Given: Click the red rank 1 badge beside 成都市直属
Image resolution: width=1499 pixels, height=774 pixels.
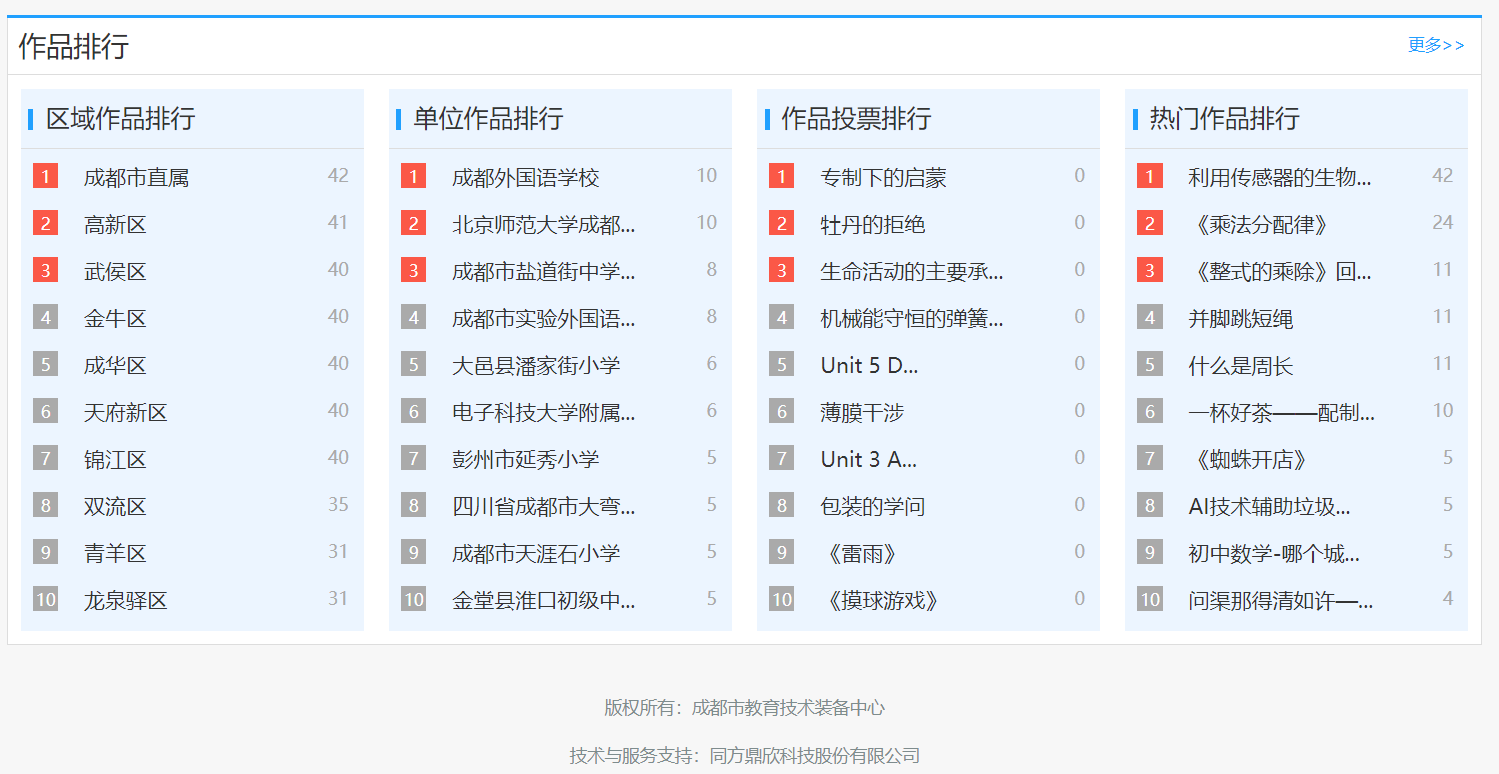Looking at the screenshot, I should pos(45,177).
